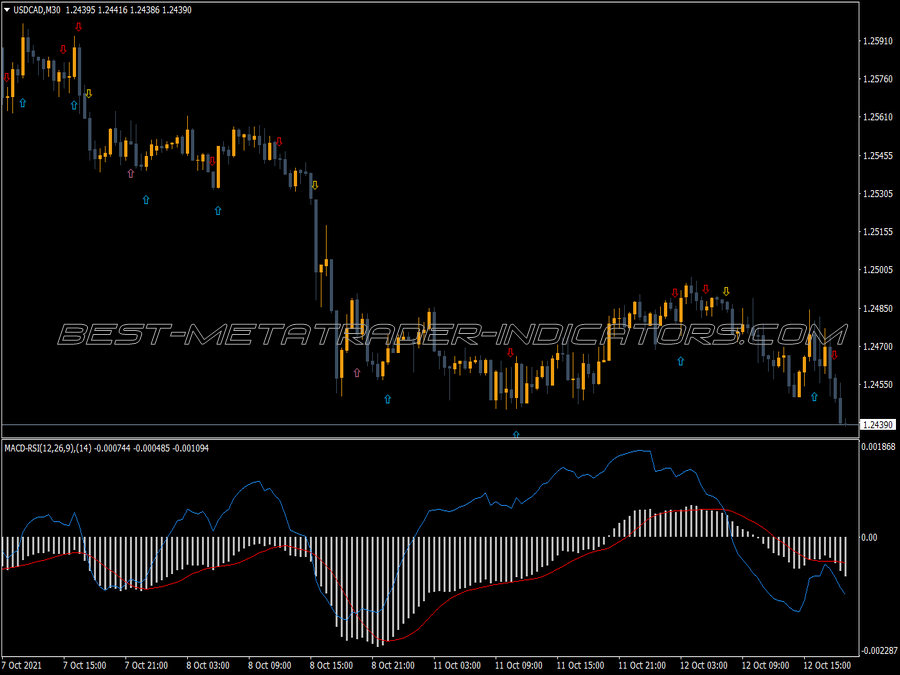The width and height of the screenshot is (900, 675).
Task: Click the 11 Oct 03:00 time label
Action: pos(457,665)
